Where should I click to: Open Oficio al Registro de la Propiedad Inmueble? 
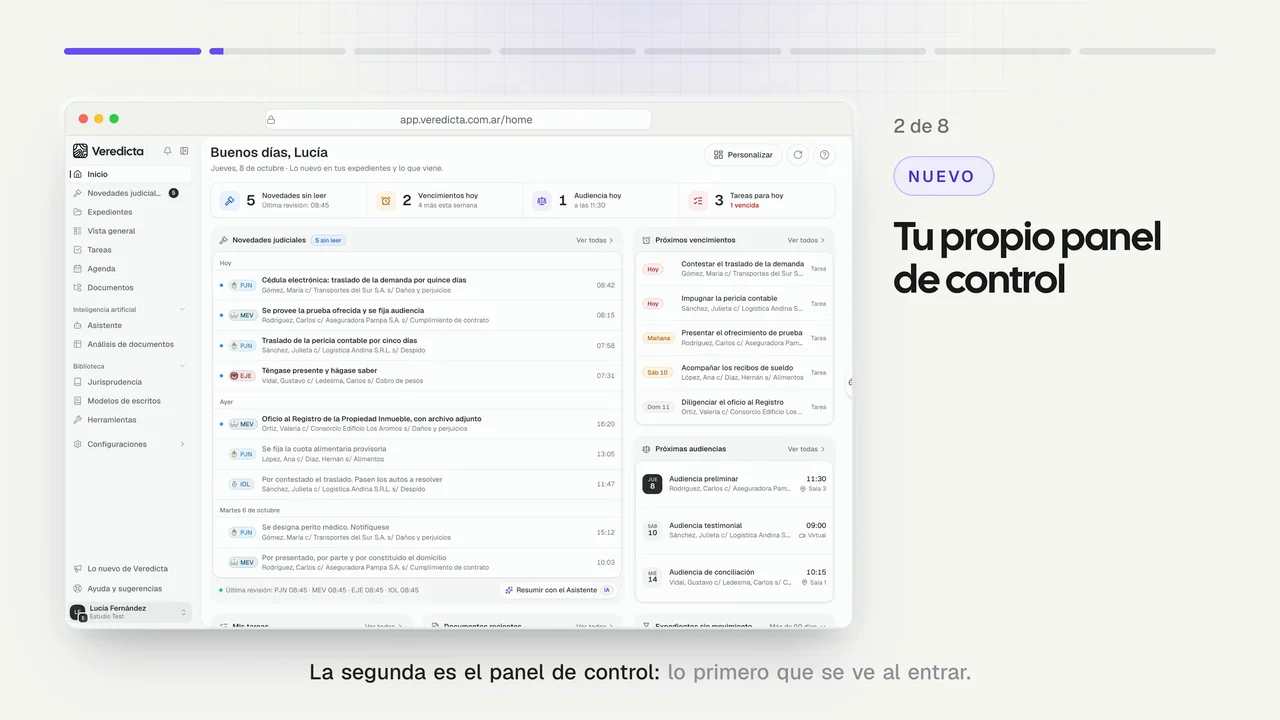tap(417, 424)
